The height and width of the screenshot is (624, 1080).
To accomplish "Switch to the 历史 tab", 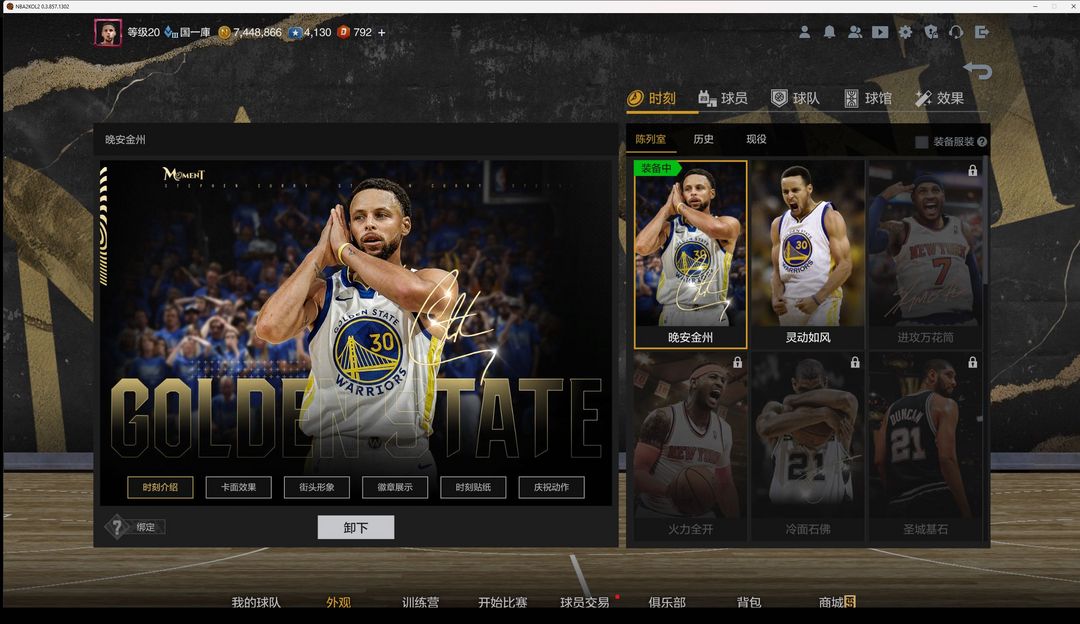I will coord(703,139).
